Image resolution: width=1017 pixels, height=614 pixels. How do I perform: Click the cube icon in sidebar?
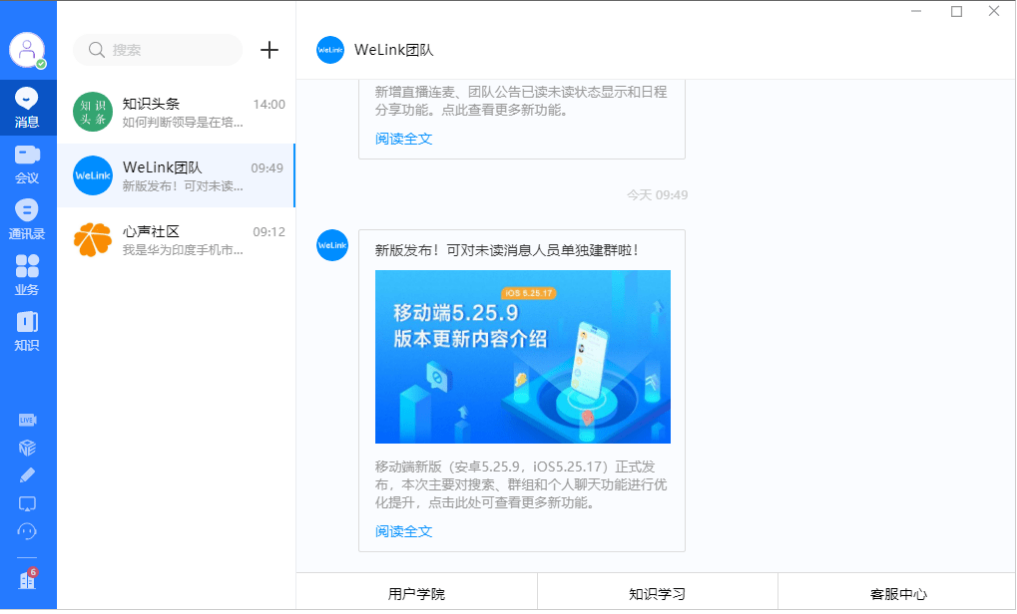27,448
